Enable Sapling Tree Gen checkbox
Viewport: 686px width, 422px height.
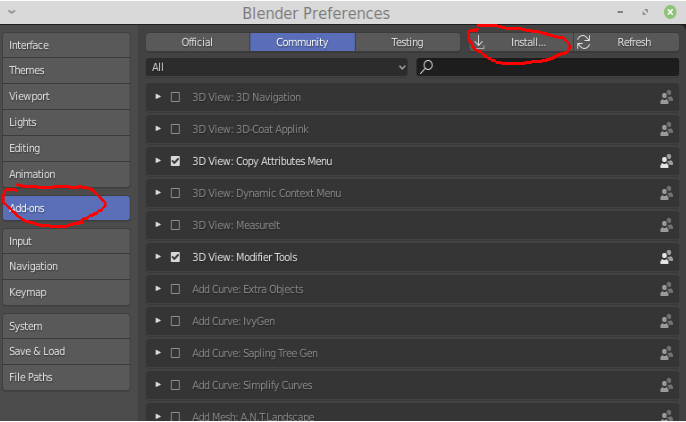click(x=175, y=353)
